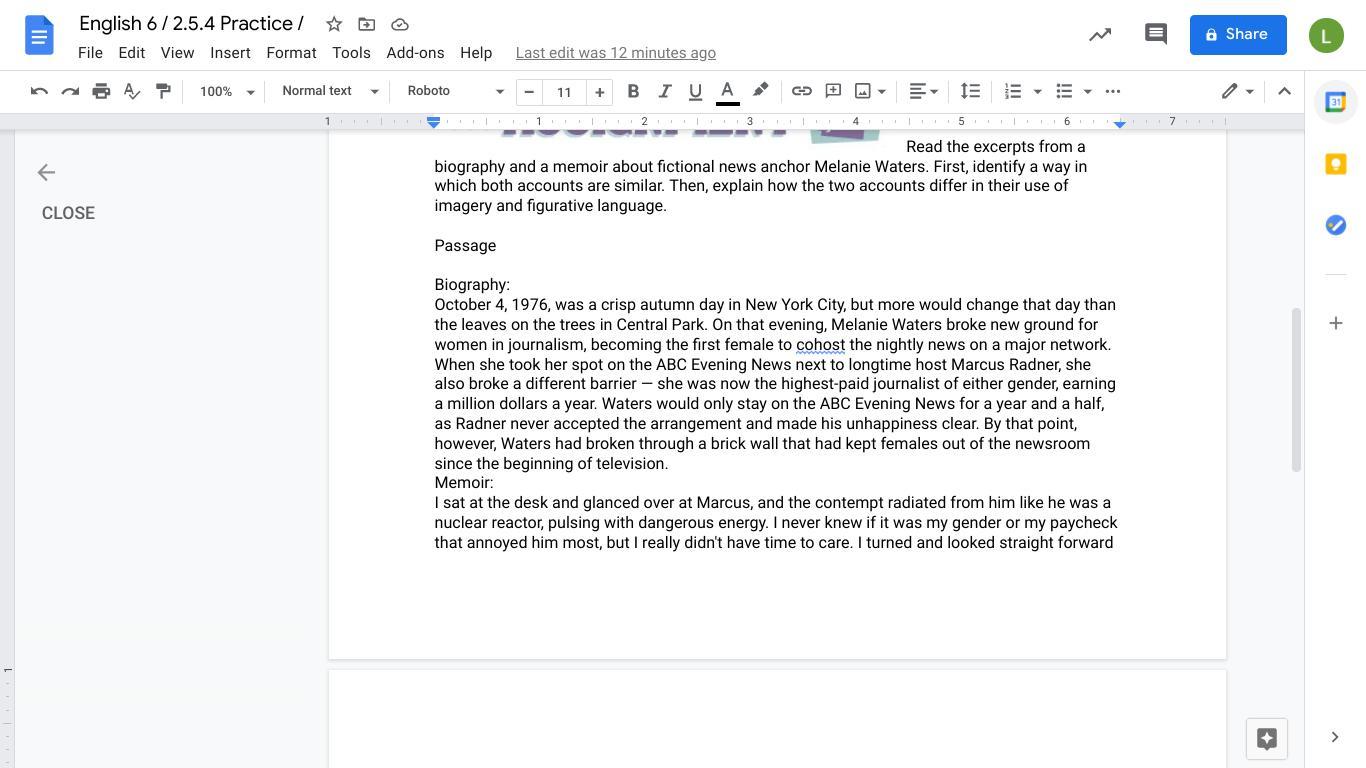Open the Roboto font dropdown

pyautogui.click(x=455, y=91)
